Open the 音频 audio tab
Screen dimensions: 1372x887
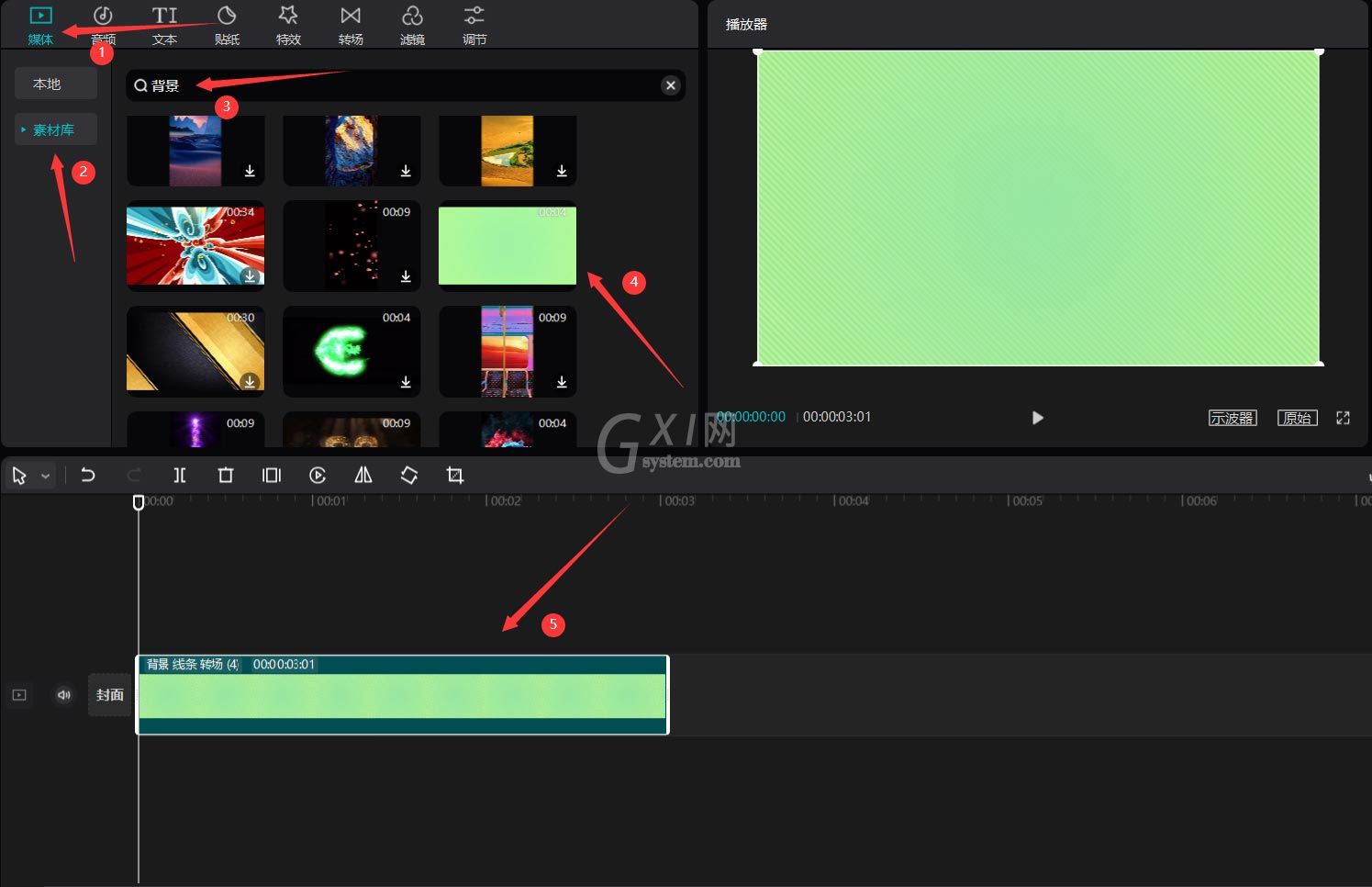103,25
